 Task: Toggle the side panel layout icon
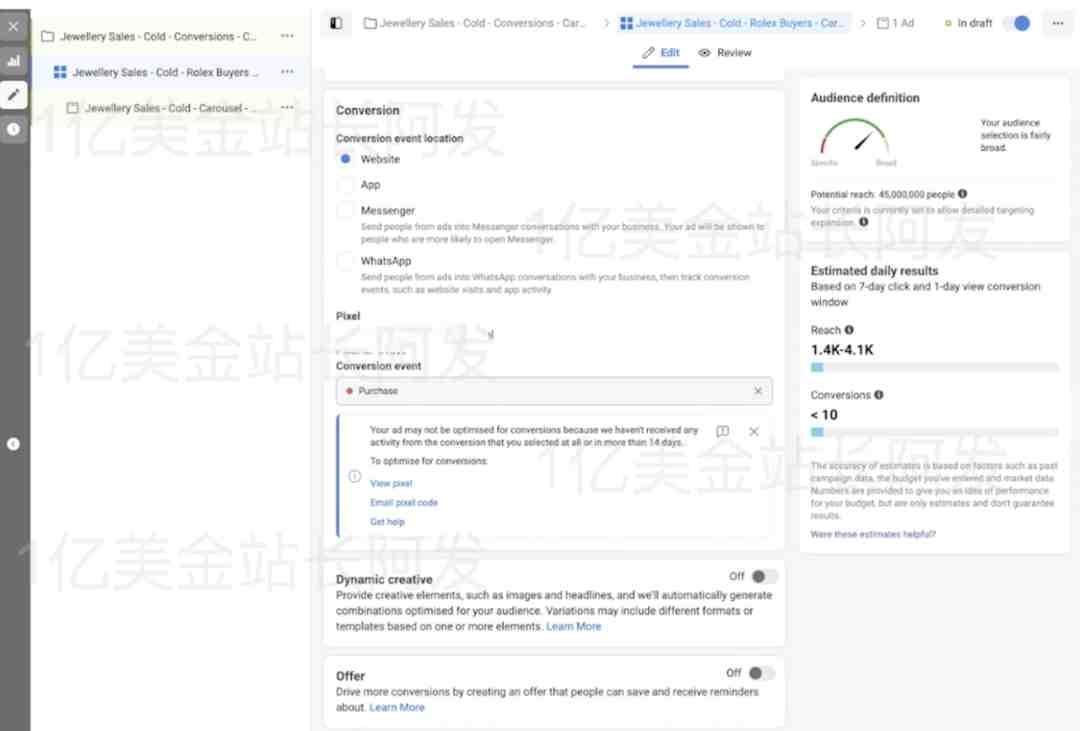(x=336, y=23)
